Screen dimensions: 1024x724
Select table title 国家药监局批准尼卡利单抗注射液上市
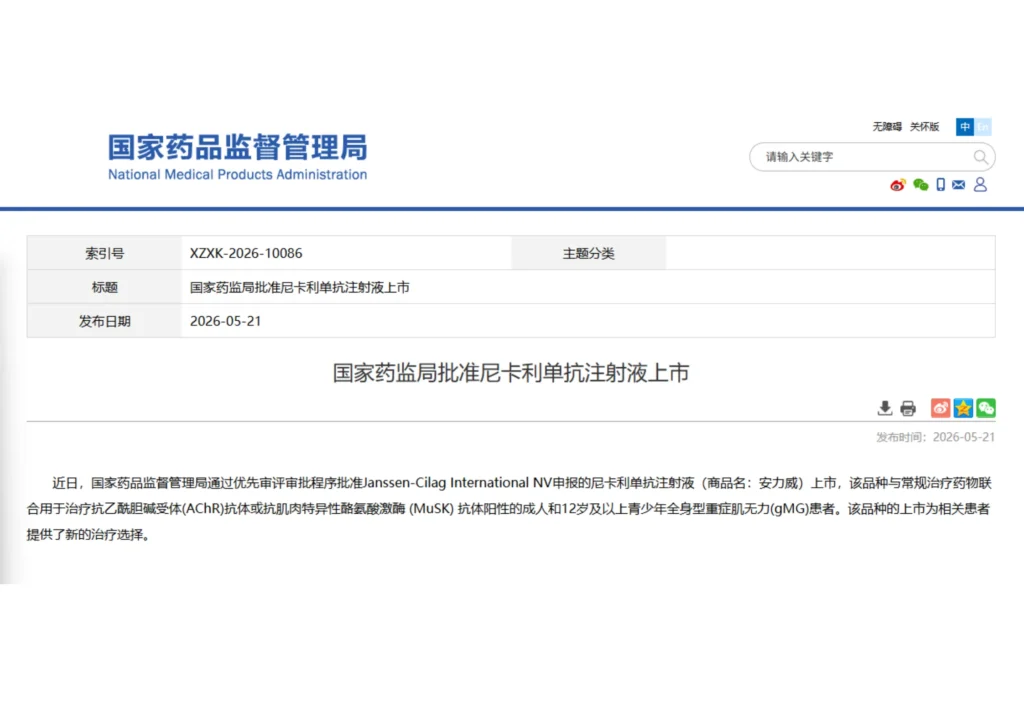tap(300, 287)
